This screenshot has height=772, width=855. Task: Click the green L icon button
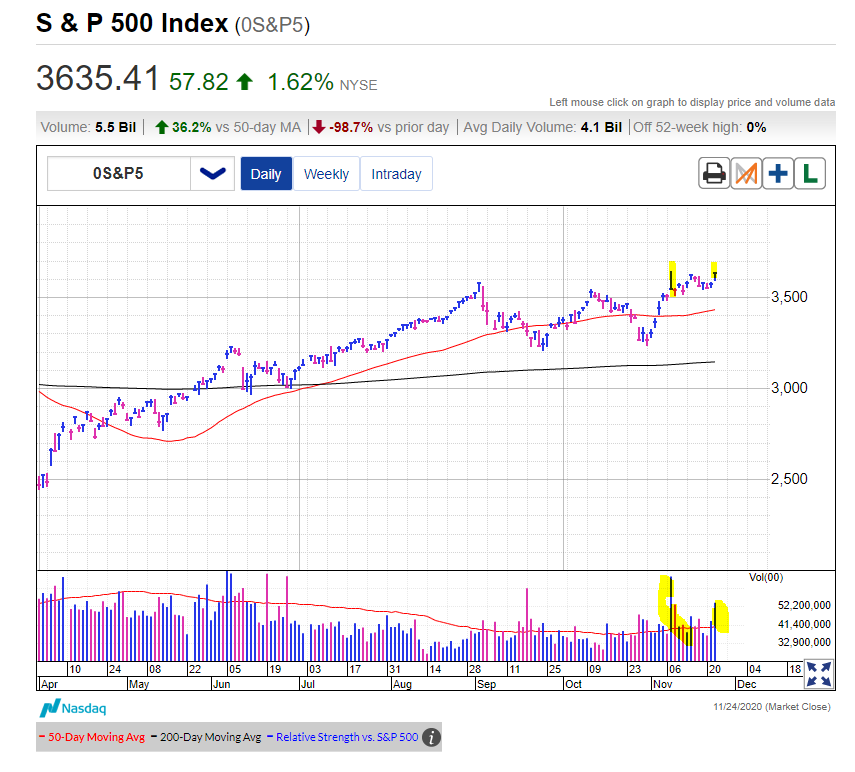point(809,173)
